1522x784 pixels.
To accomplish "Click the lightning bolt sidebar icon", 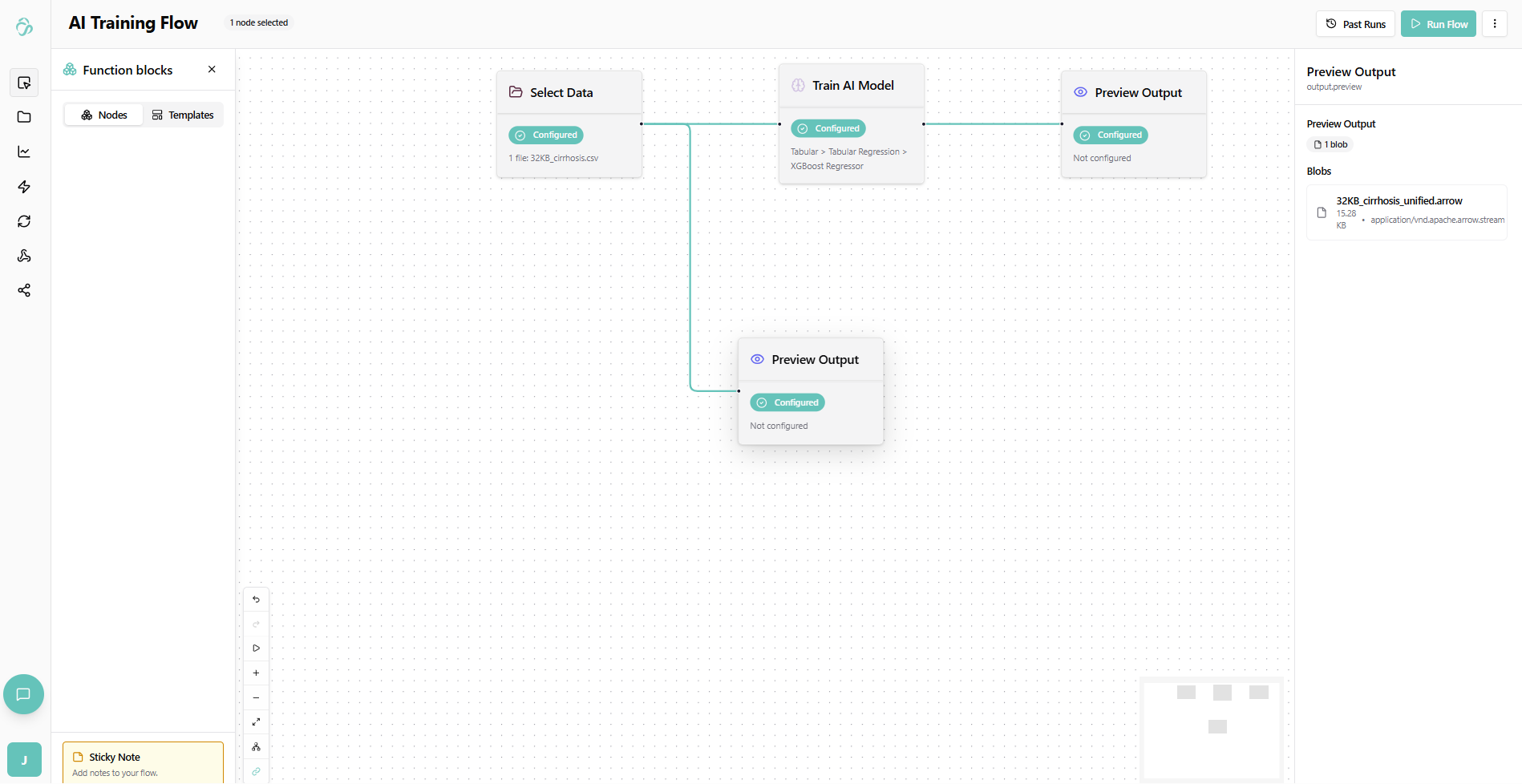I will click(x=24, y=187).
